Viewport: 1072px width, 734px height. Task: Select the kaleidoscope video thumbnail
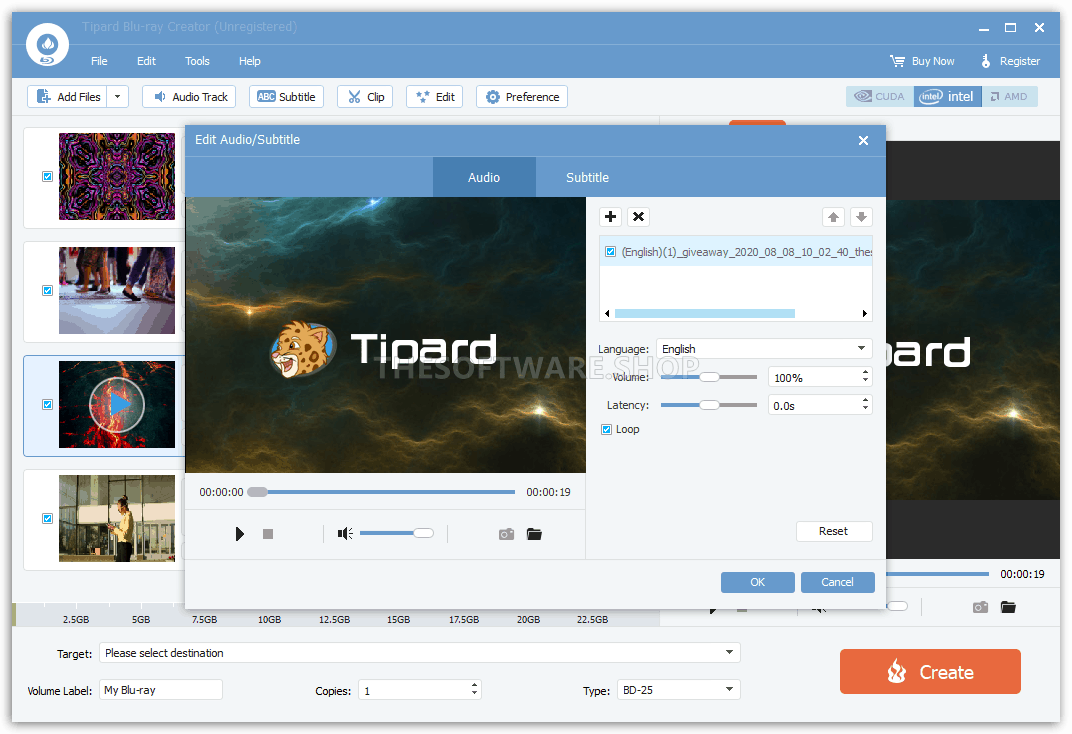tap(117, 176)
